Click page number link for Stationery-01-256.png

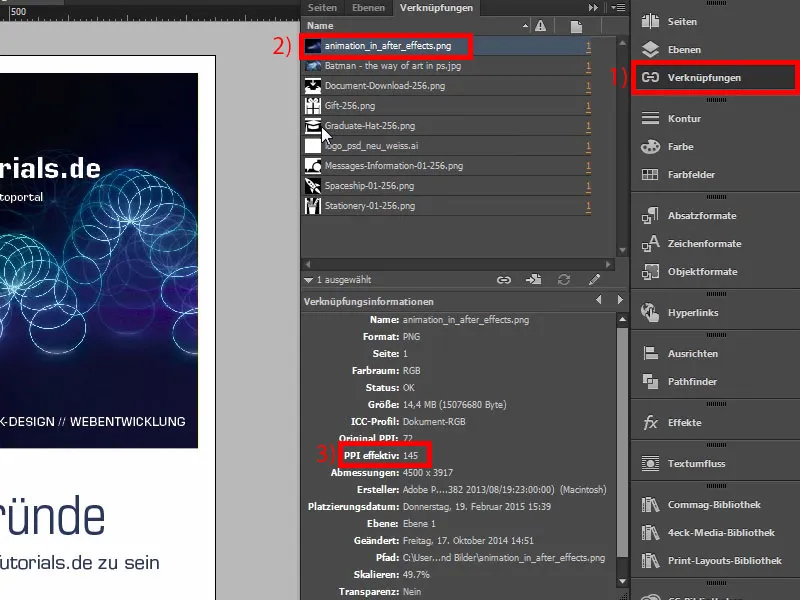click(x=588, y=206)
